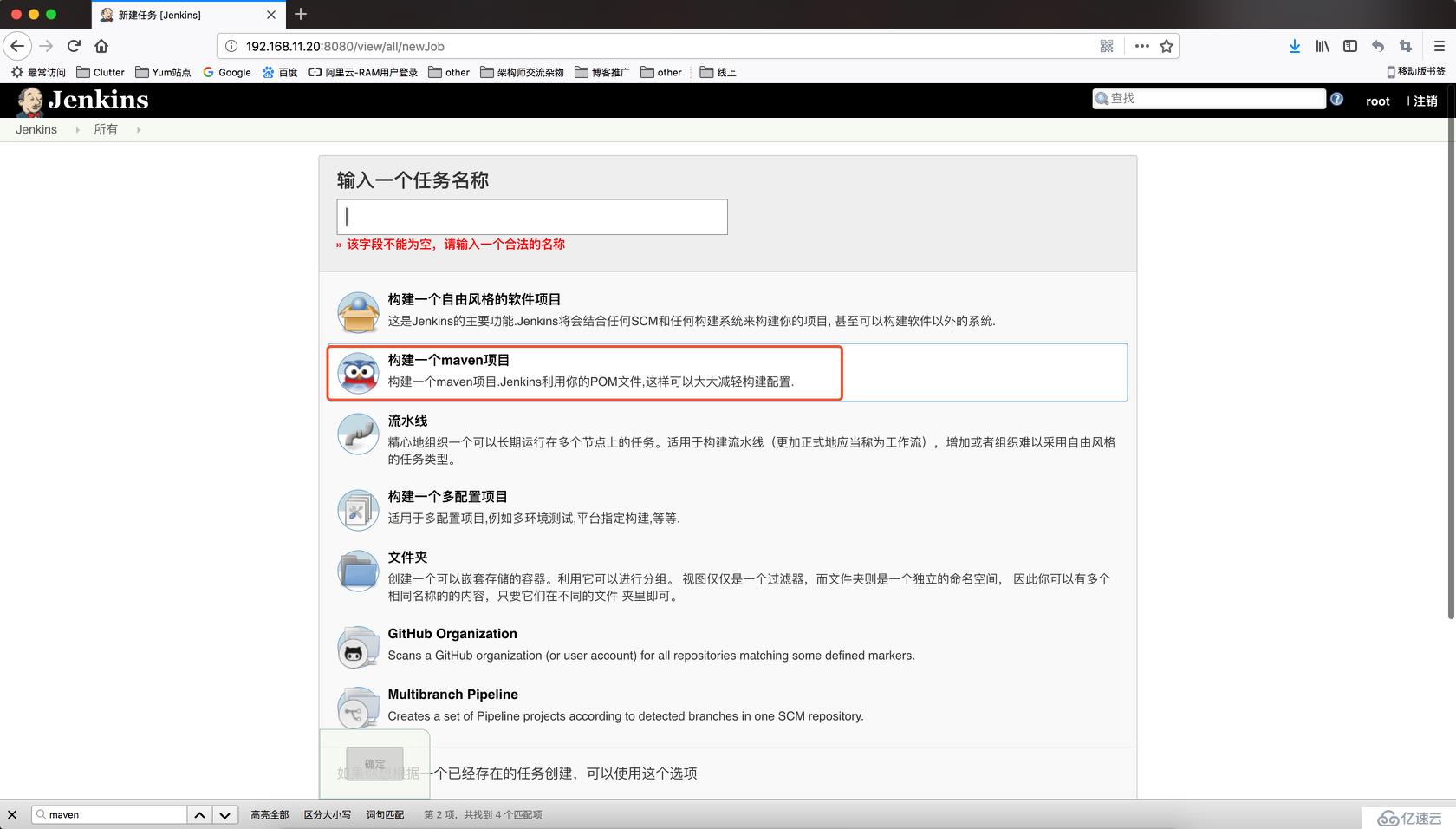
Task: Close the find bar with X
Action: [12, 814]
